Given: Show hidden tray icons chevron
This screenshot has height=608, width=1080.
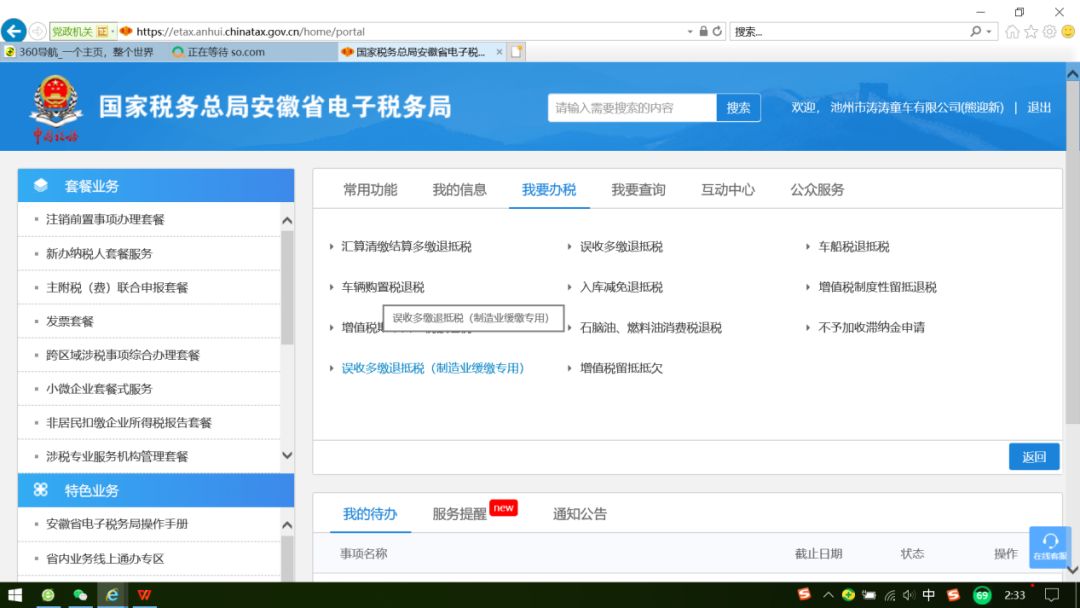Looking at the screenshot, I should [x=828, y=595].
